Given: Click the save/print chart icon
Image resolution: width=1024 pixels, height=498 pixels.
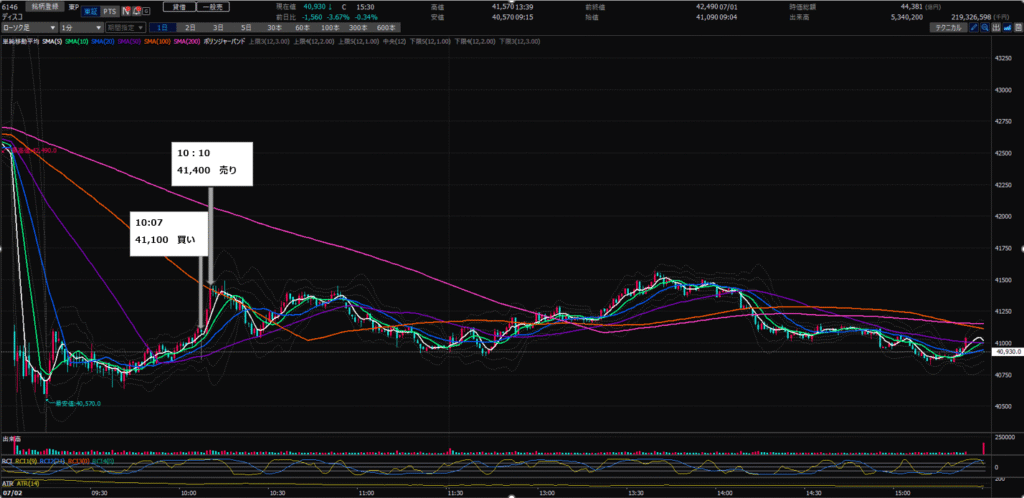Looking at the screenshot, I should [1017, 28].
